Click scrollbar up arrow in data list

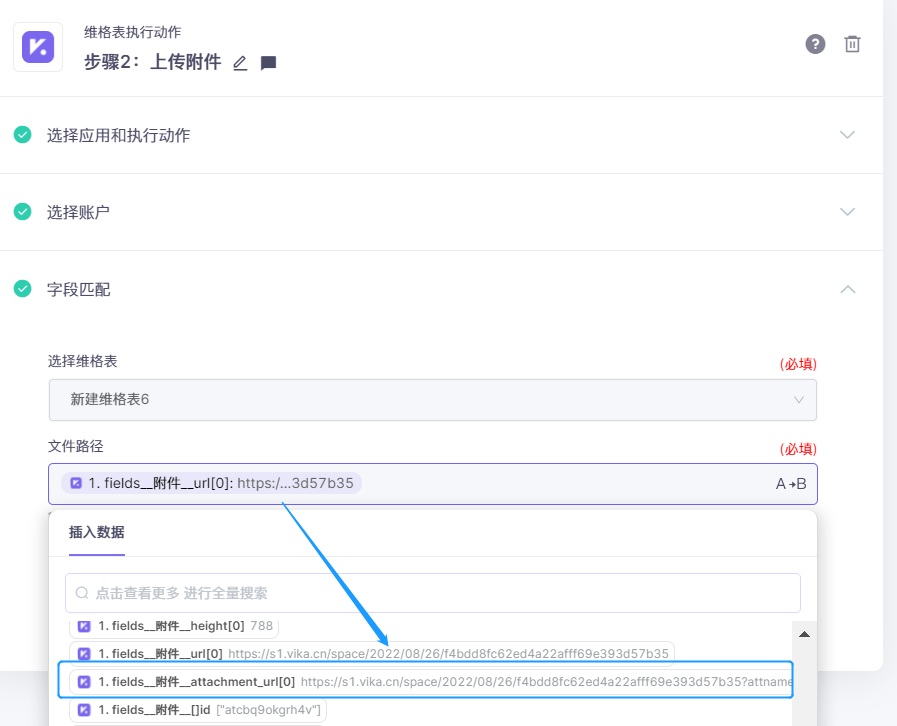(x=804, y=634)
